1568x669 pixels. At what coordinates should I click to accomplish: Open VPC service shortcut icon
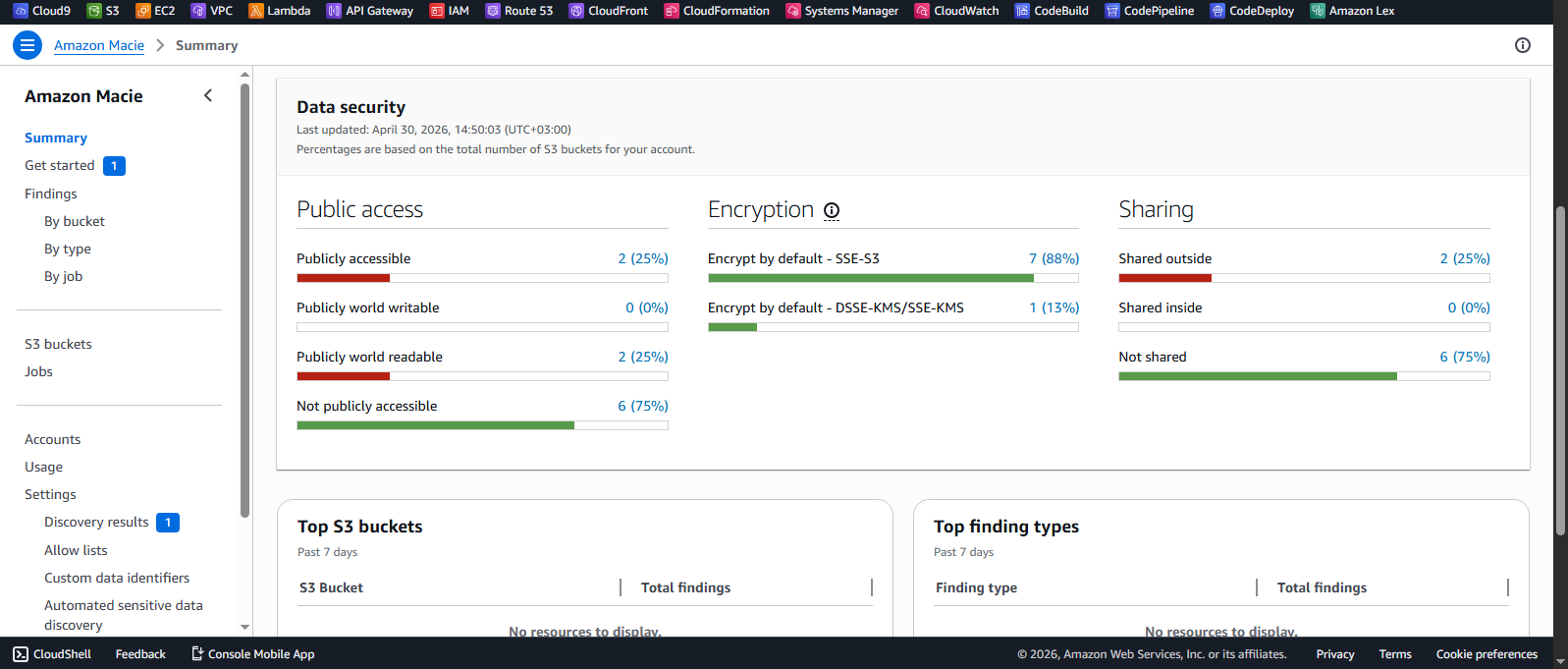click(x=198, y=11)
